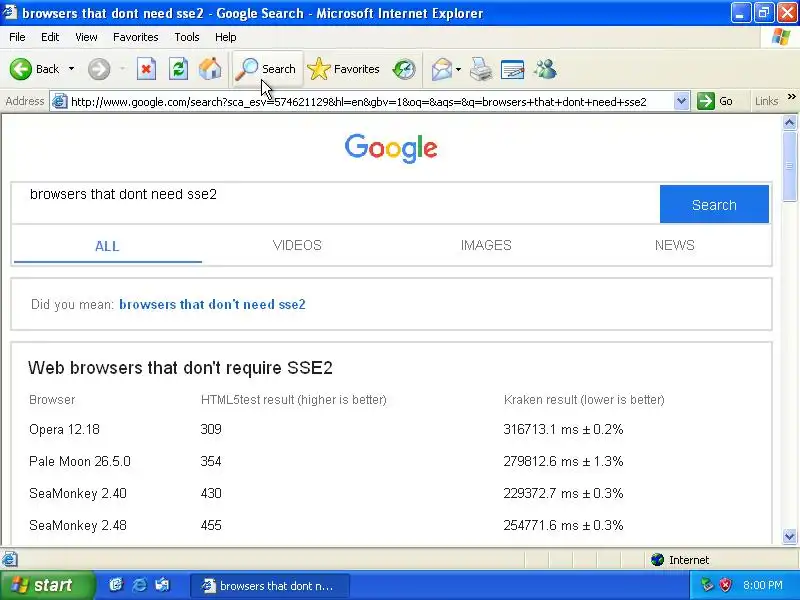Click HTML5test score '455'
This screenshot has height=600, width=800.
[211, 526]
